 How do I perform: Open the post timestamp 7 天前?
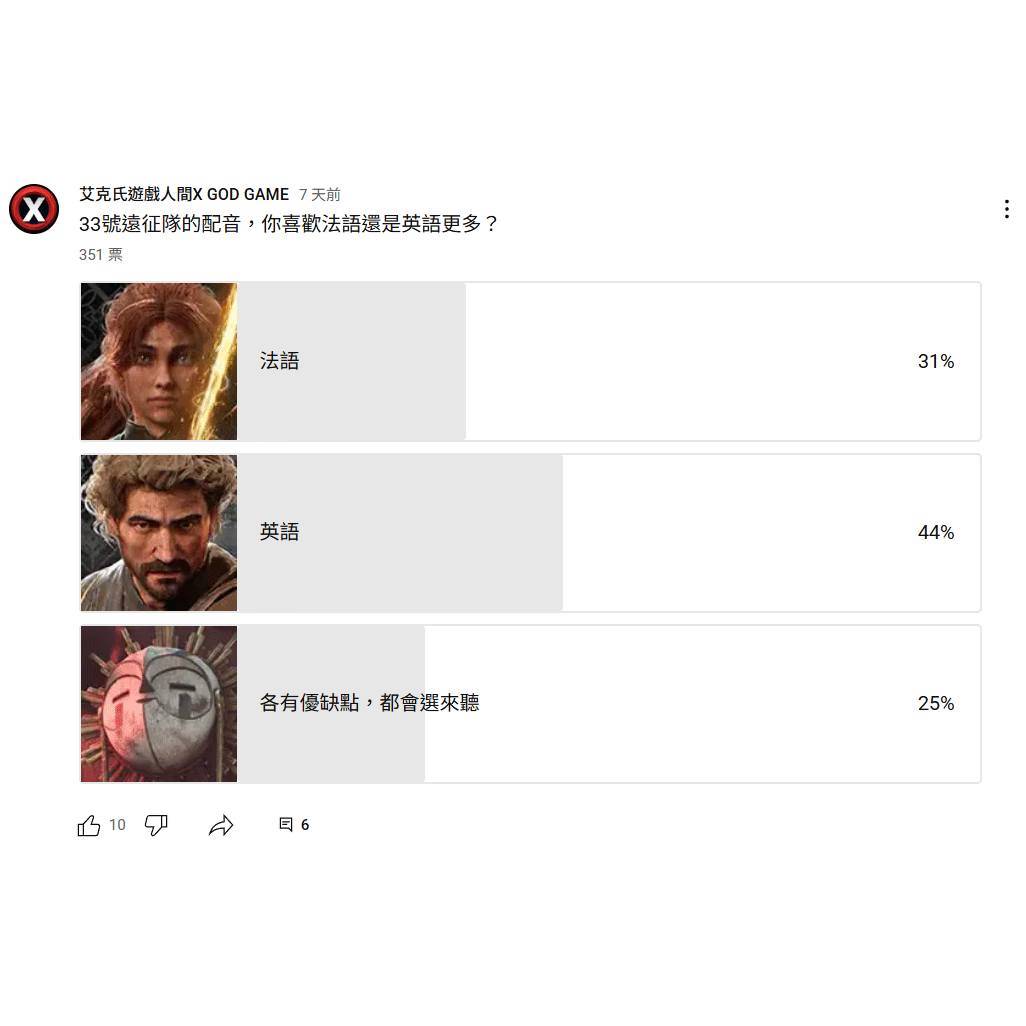(x=320, y=194)
